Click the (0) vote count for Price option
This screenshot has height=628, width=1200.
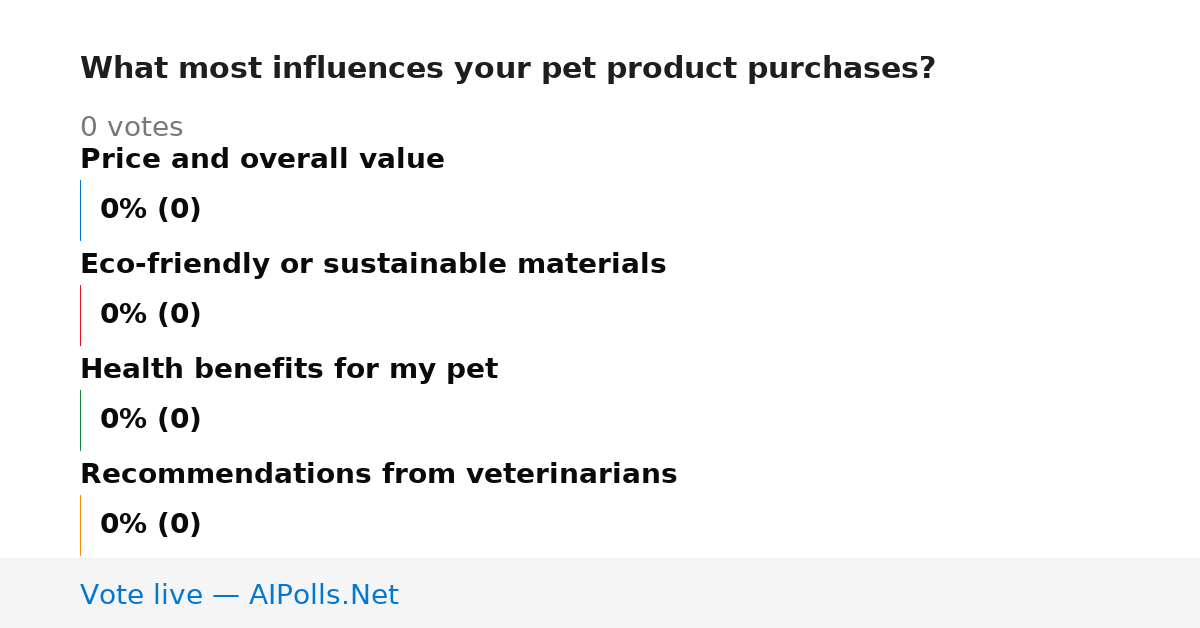pyautogui.click(x=179, y=209)
